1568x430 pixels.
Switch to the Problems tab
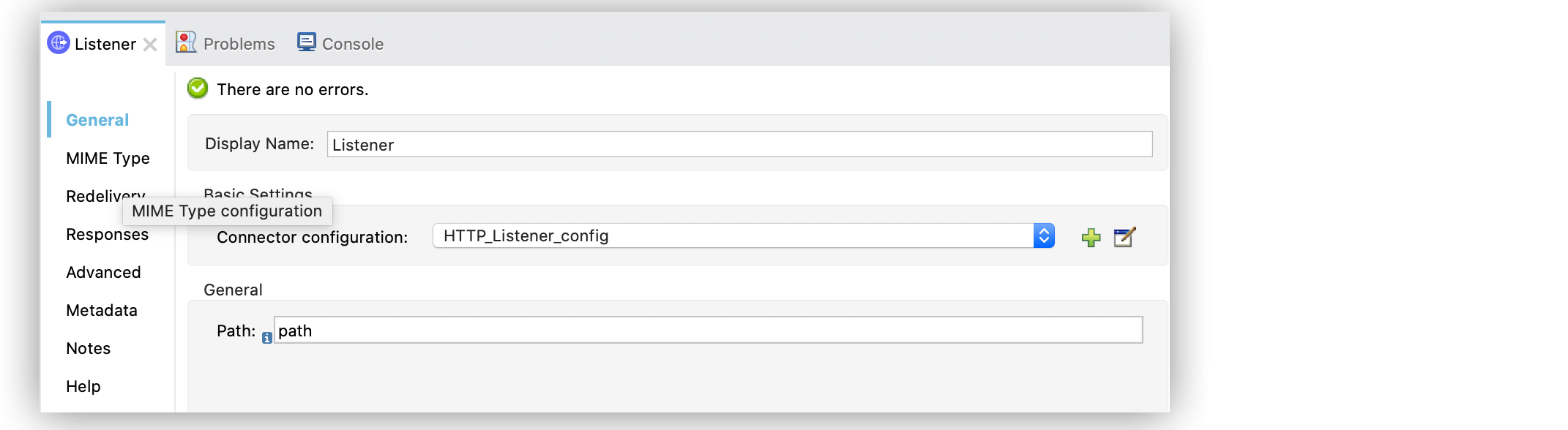[x=239, y=44]
